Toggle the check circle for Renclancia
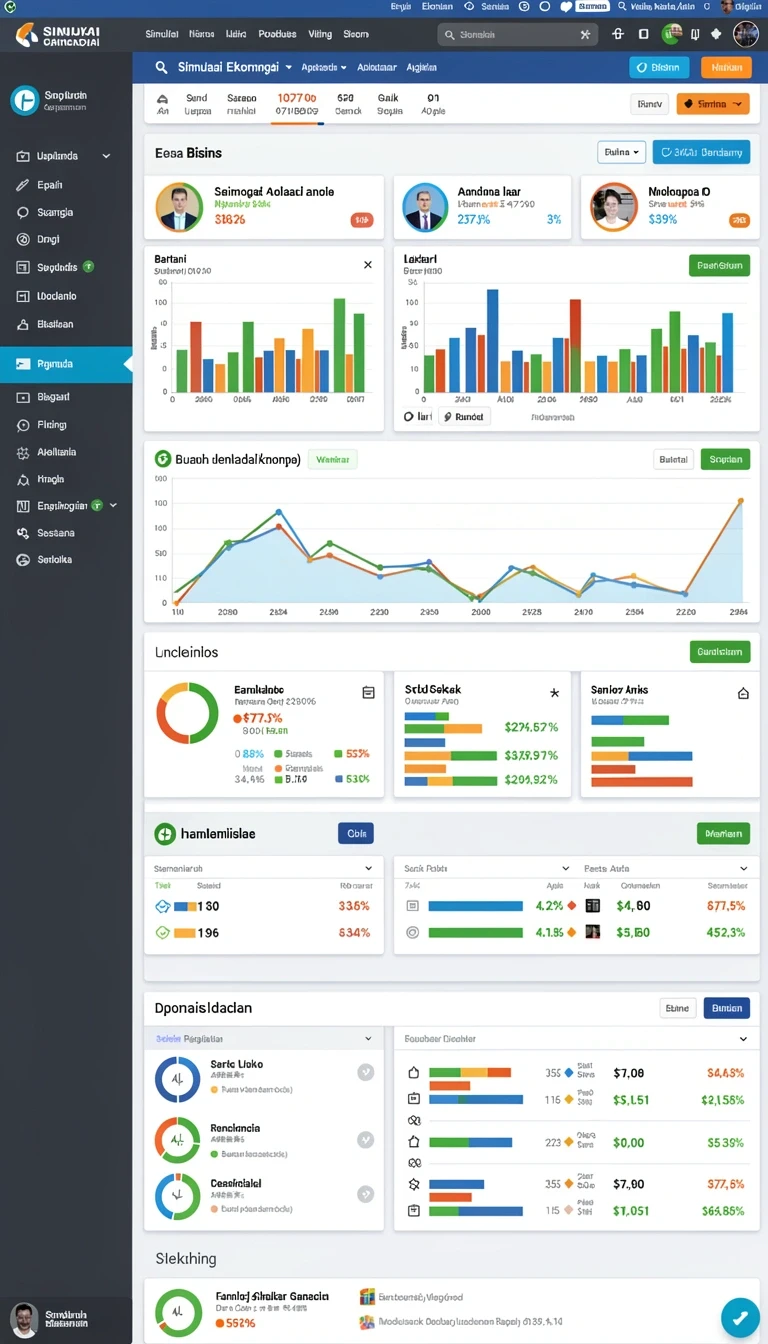The image size is (768, 1344). (366, 1139)
